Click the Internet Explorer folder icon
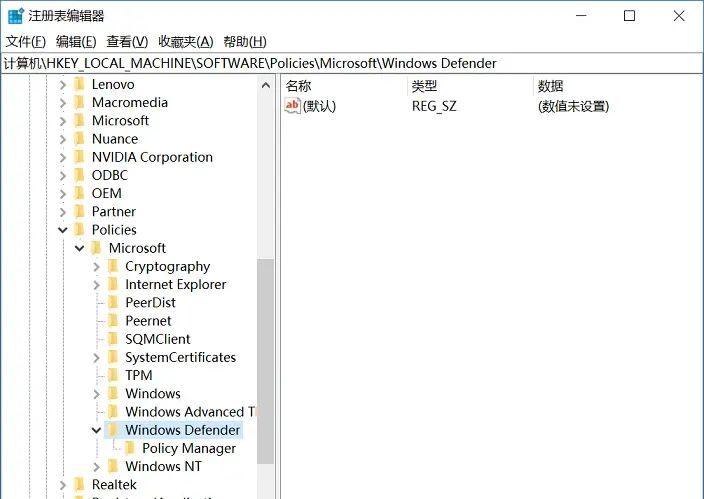The image size is (704, 499). [113, 284]
